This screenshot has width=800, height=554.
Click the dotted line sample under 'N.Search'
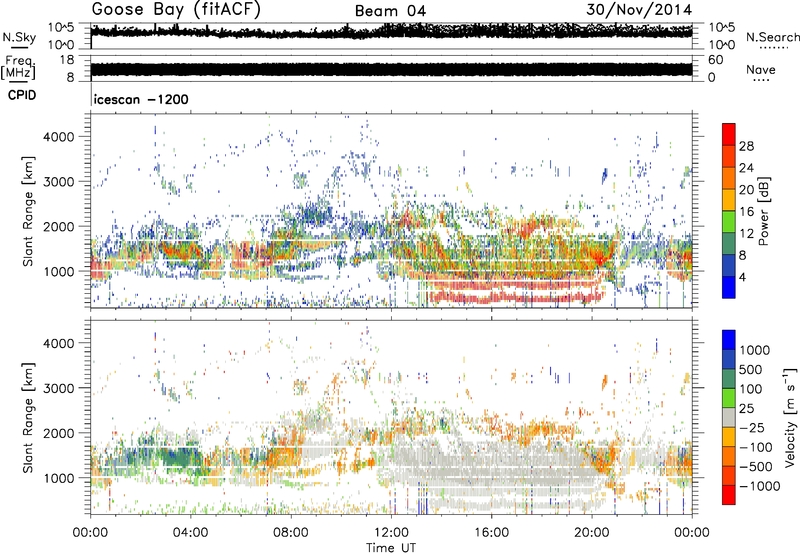pyautogui.click(x=774, y=48)
